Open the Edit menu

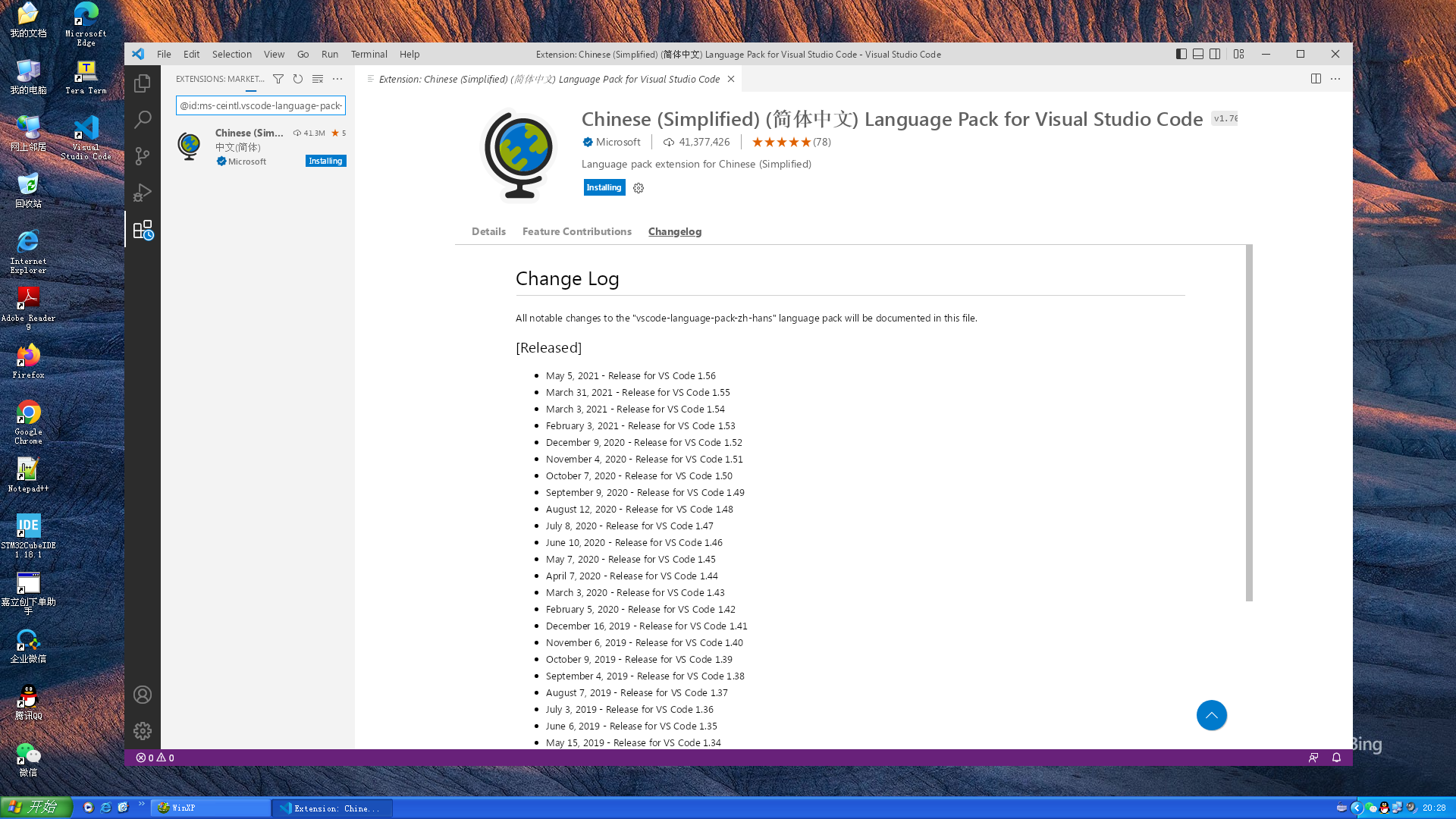click(191, 54)
